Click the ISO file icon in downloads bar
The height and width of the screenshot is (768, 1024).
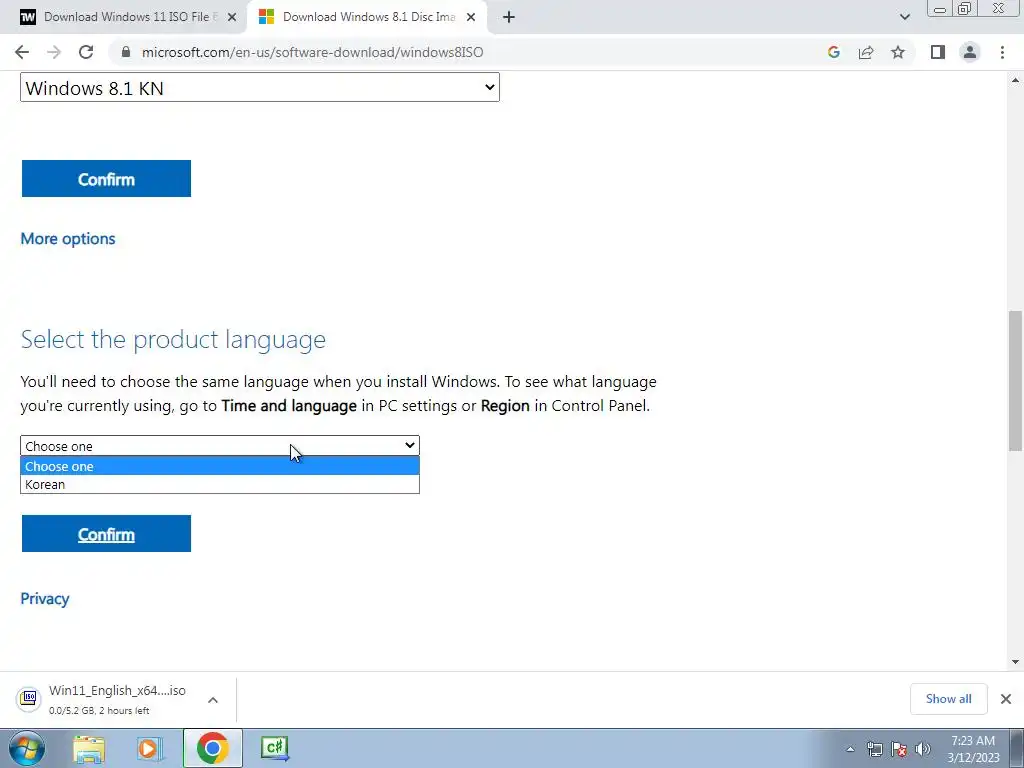coord(29,699)
